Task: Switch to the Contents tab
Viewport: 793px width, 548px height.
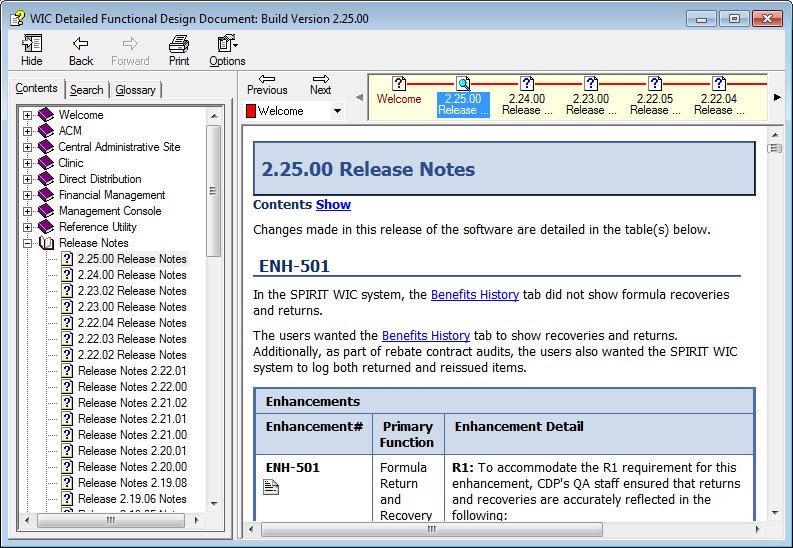Action: point(36,88)
